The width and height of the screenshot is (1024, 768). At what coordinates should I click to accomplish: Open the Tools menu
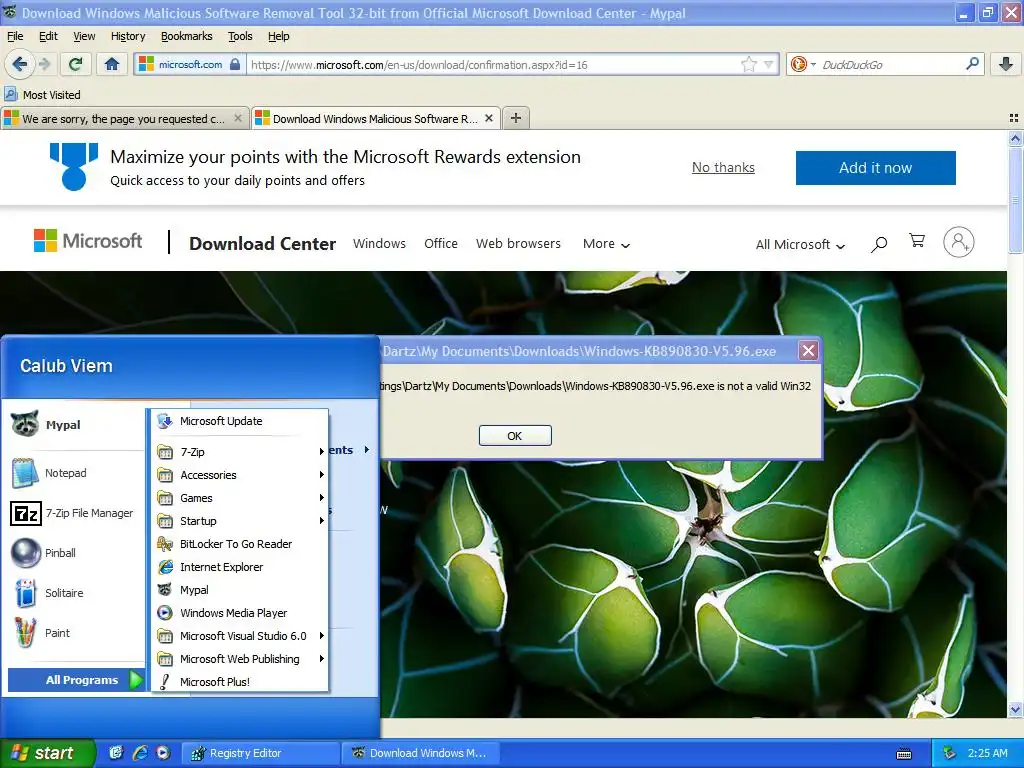240,36
